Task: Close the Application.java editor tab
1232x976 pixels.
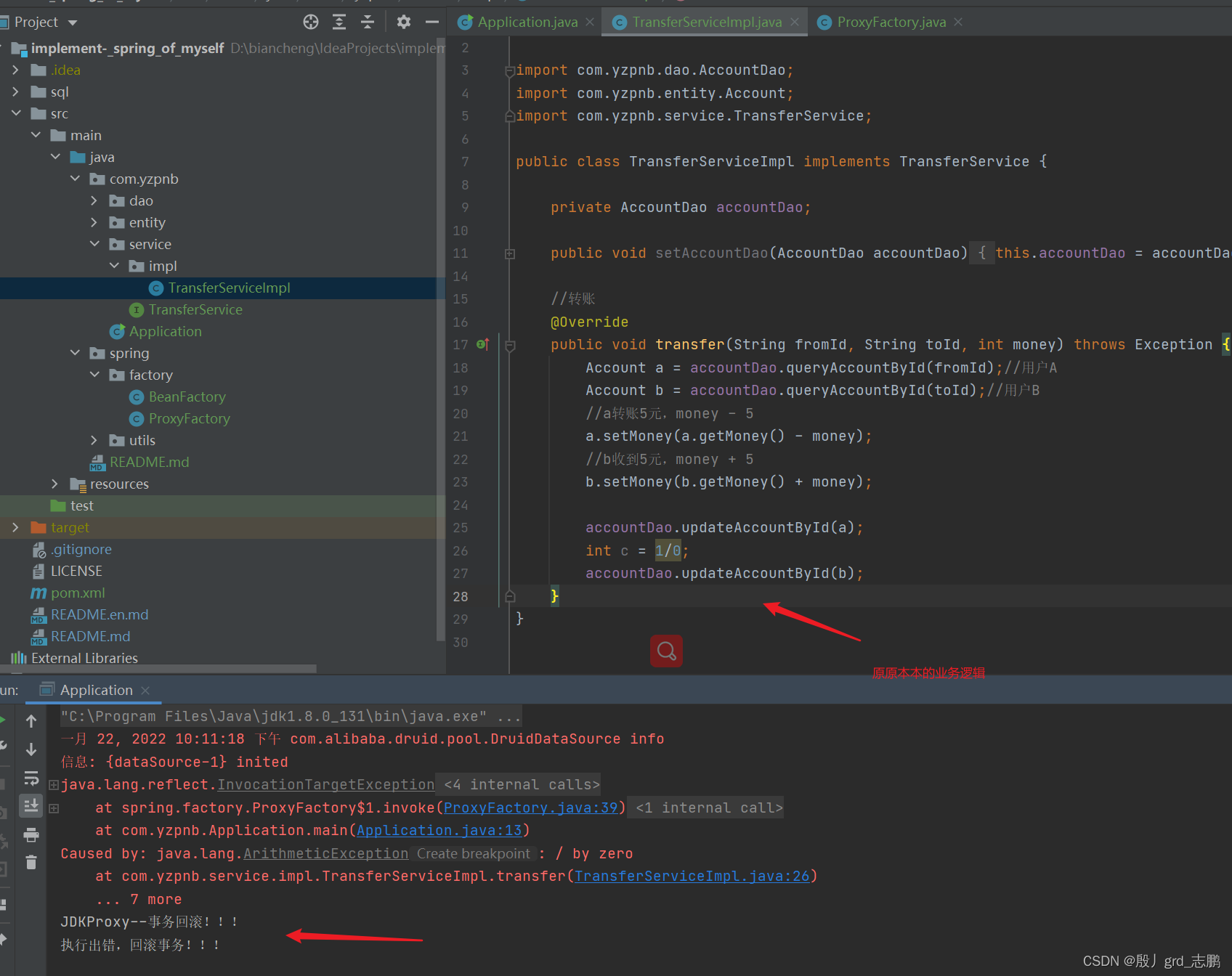Action: click(x=590, y=23)
